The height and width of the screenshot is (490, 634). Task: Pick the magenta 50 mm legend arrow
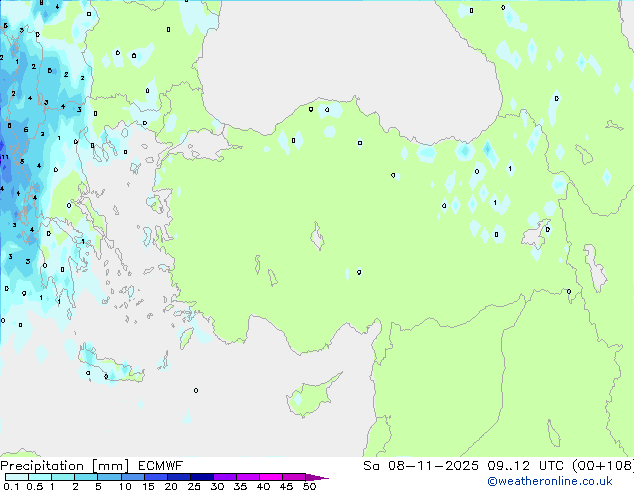coord(317,478)
